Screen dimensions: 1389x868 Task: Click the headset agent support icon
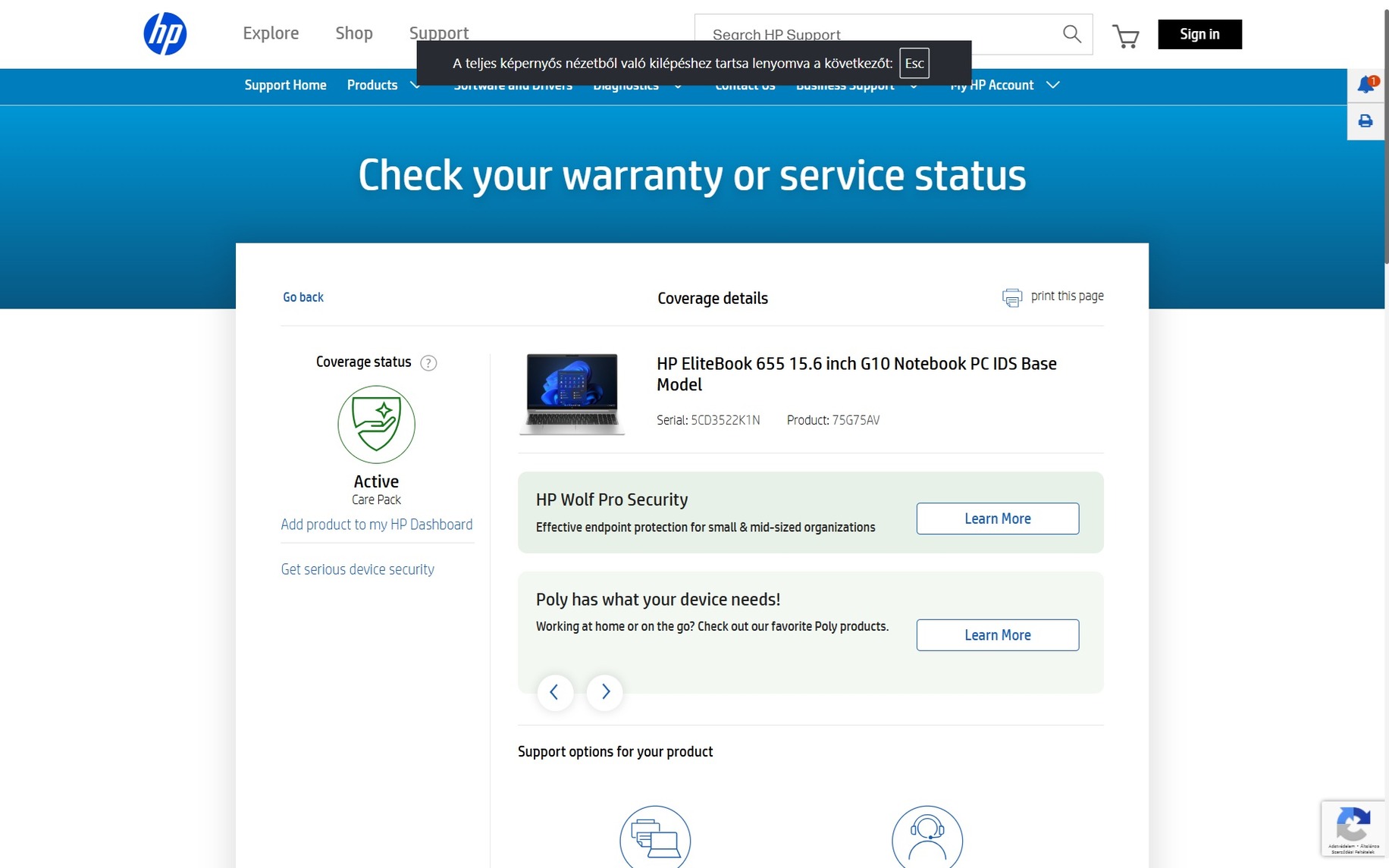[927, 837]
